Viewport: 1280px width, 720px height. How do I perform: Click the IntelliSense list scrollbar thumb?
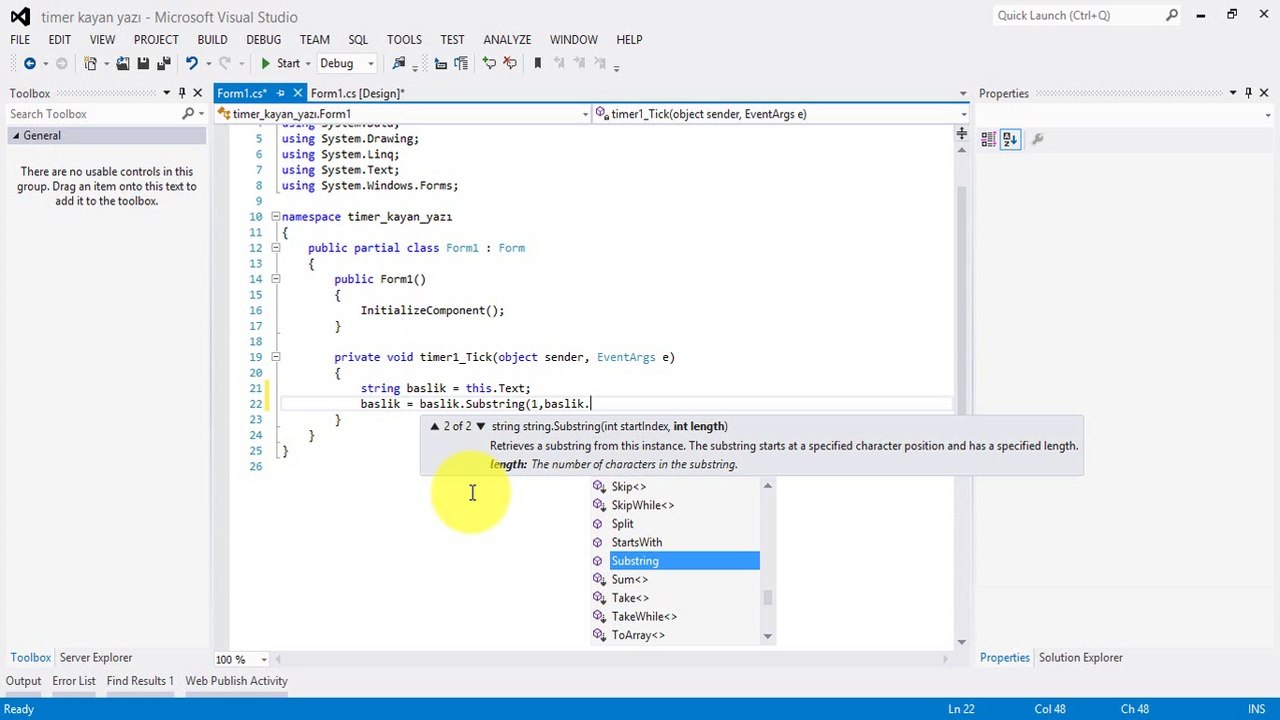(x=768, y=598)
